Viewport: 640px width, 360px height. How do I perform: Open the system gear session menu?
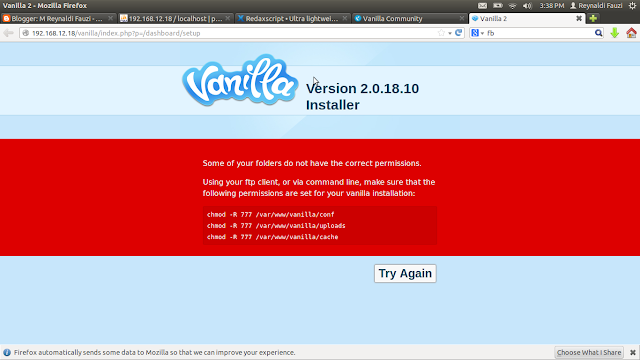[x=632, y=6]
